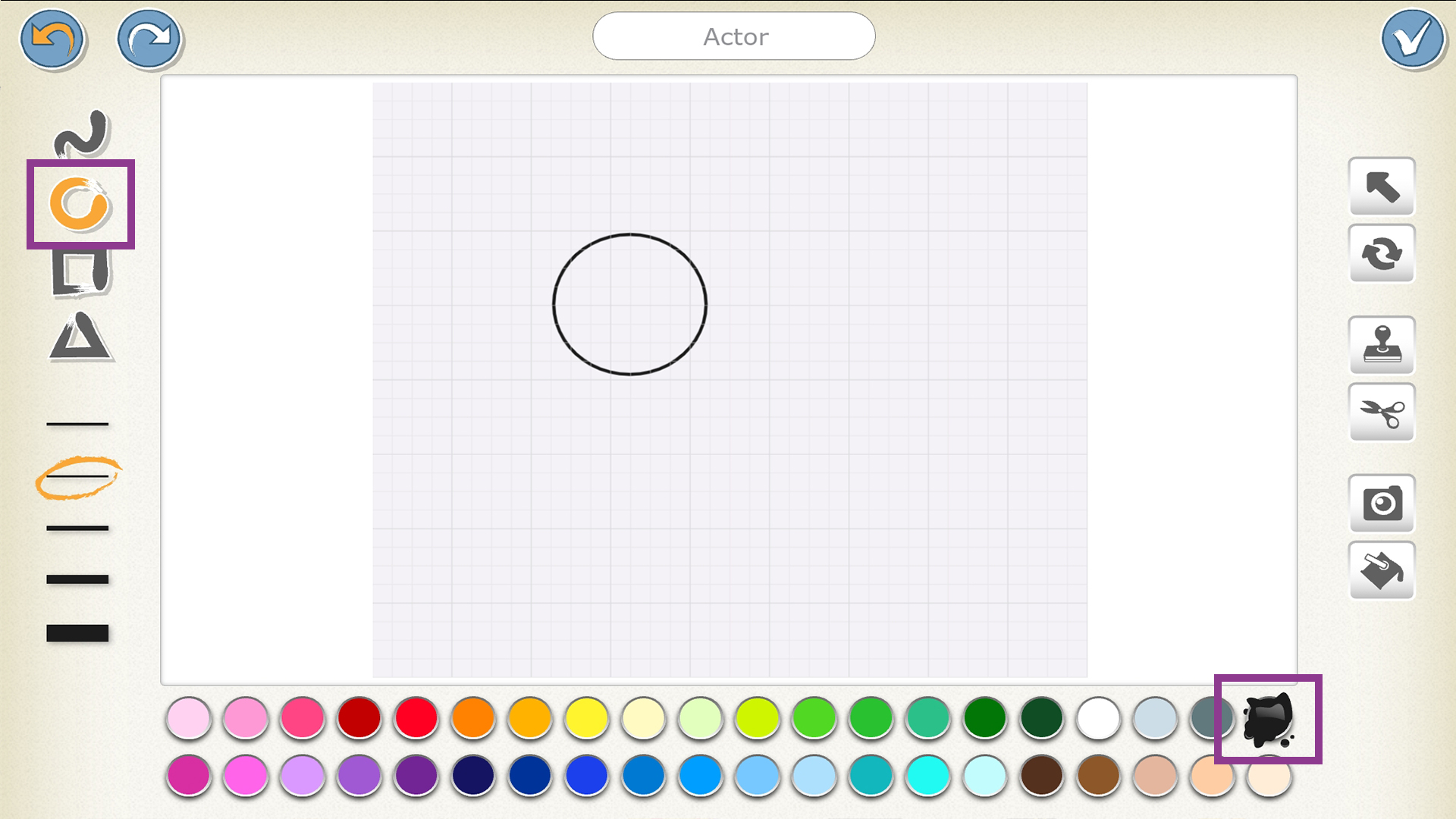
Task: Select the black ink splat color
Action: point(1269,720)
